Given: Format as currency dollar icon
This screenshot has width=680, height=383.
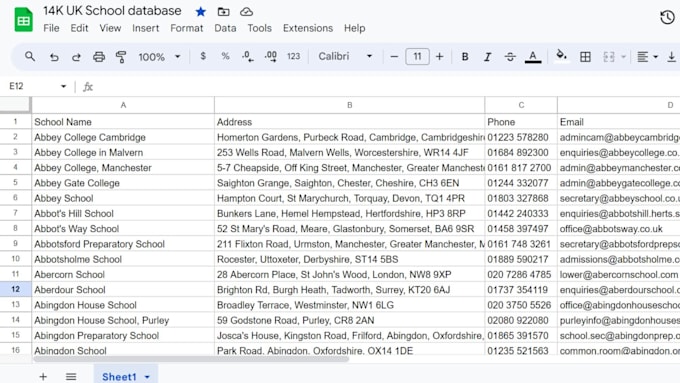Looking at the screenshot, I should pyautogui.click(x=203, y=56).
